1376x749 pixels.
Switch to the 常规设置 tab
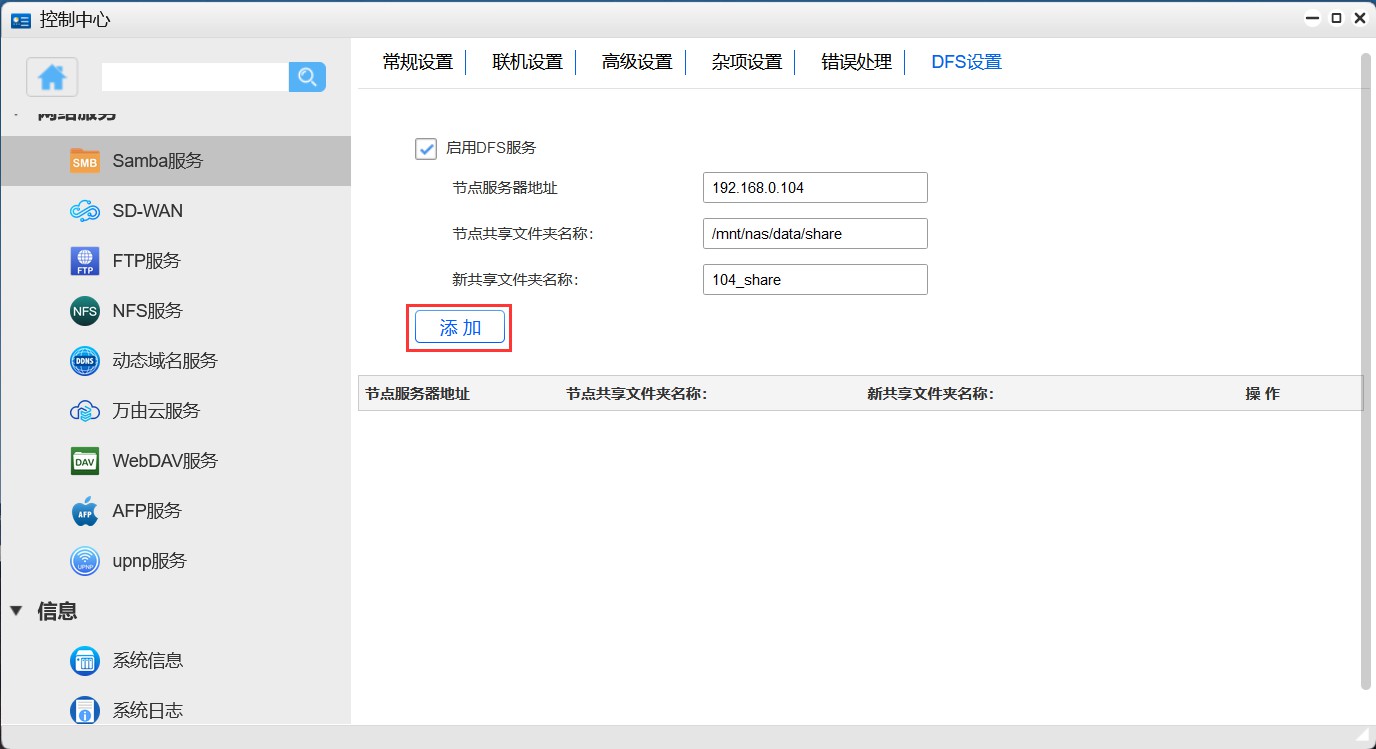pos(418,62)
